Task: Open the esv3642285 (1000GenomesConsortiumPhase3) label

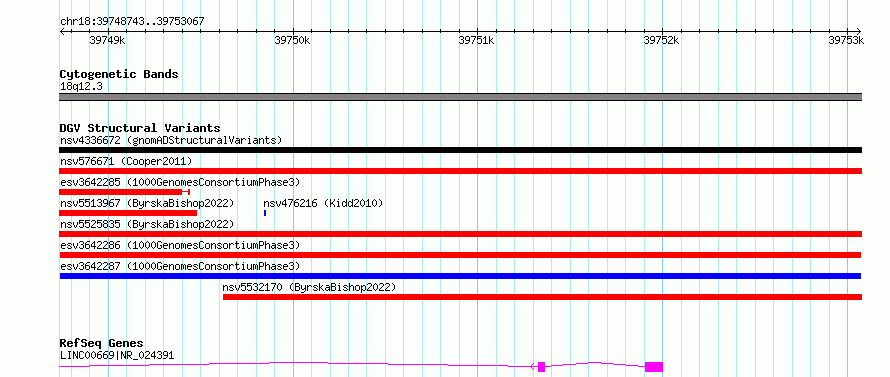Action: [x=180, y=182]
